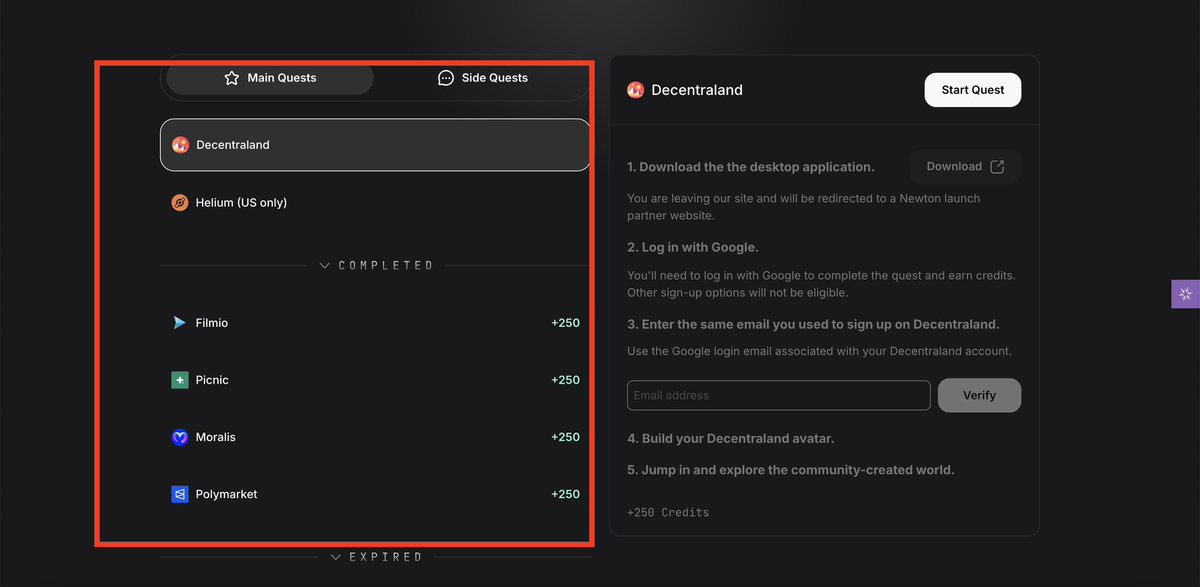Click the +250 reward next to Filmio
The height and width of the screenshot is (587, 1200).
(565, 323)
